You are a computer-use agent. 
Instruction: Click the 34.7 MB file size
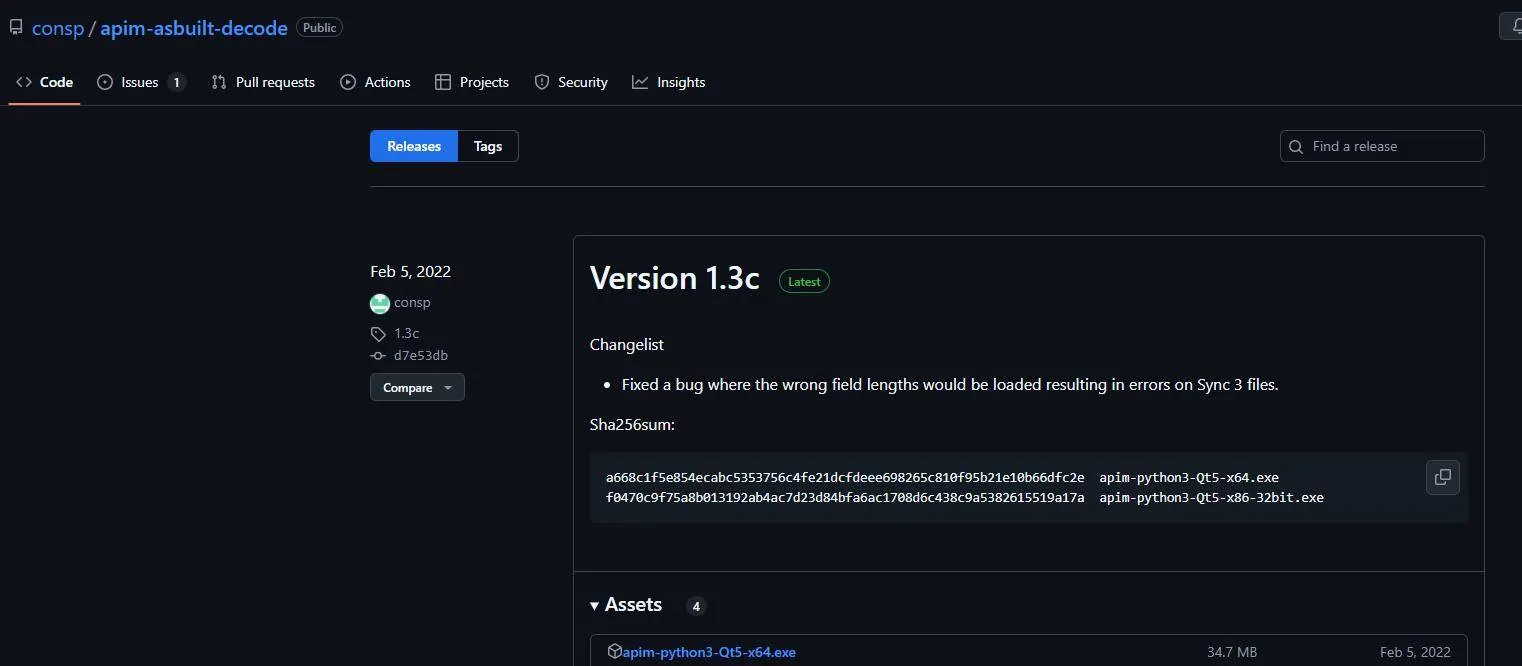1232,652
